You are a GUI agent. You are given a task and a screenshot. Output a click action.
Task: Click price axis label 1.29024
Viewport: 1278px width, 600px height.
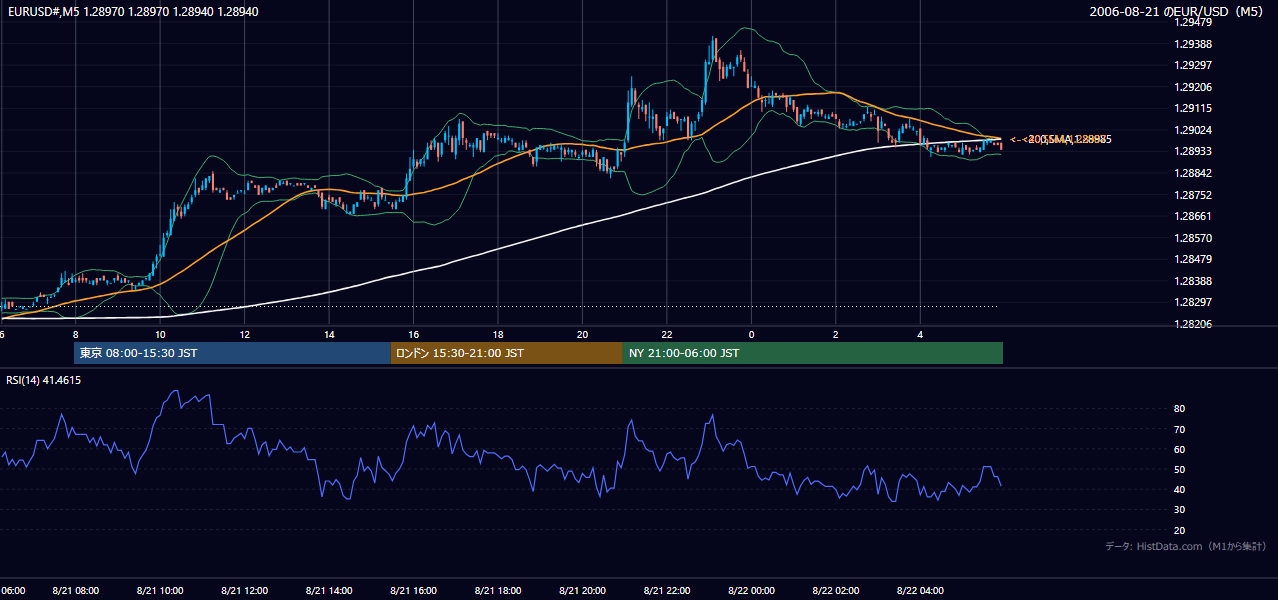(1193, 130)
